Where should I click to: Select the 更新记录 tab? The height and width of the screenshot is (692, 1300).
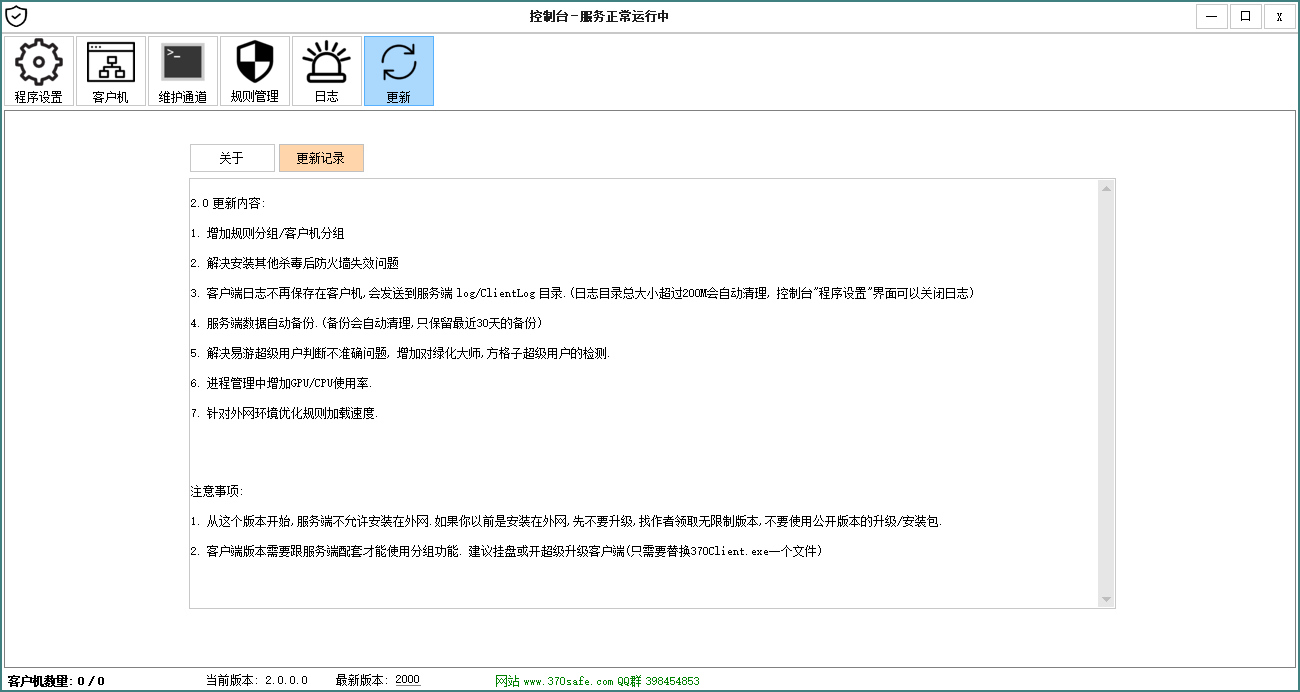pos(321,158)
